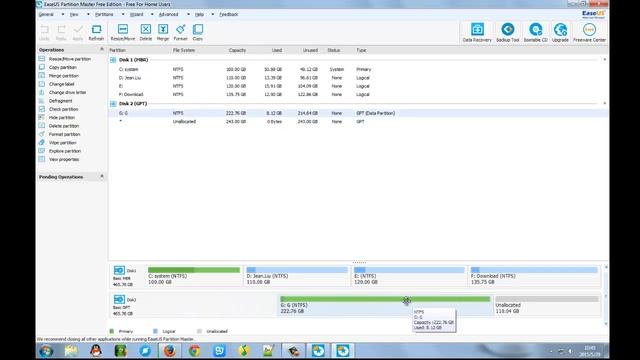Select E: (NTFS) block in disk map
The height and width of the screenshot is (360, 640).
pyautogui.click(x=409, y=276)
